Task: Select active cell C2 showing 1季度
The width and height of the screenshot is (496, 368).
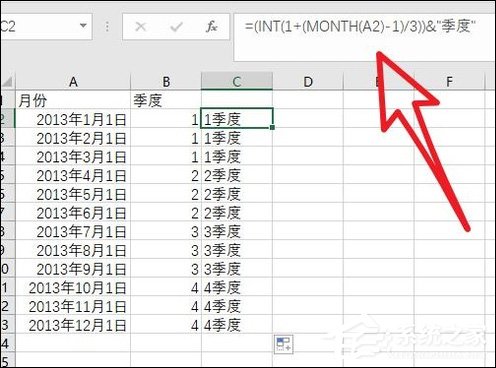Action: click(x=237, y=118)
